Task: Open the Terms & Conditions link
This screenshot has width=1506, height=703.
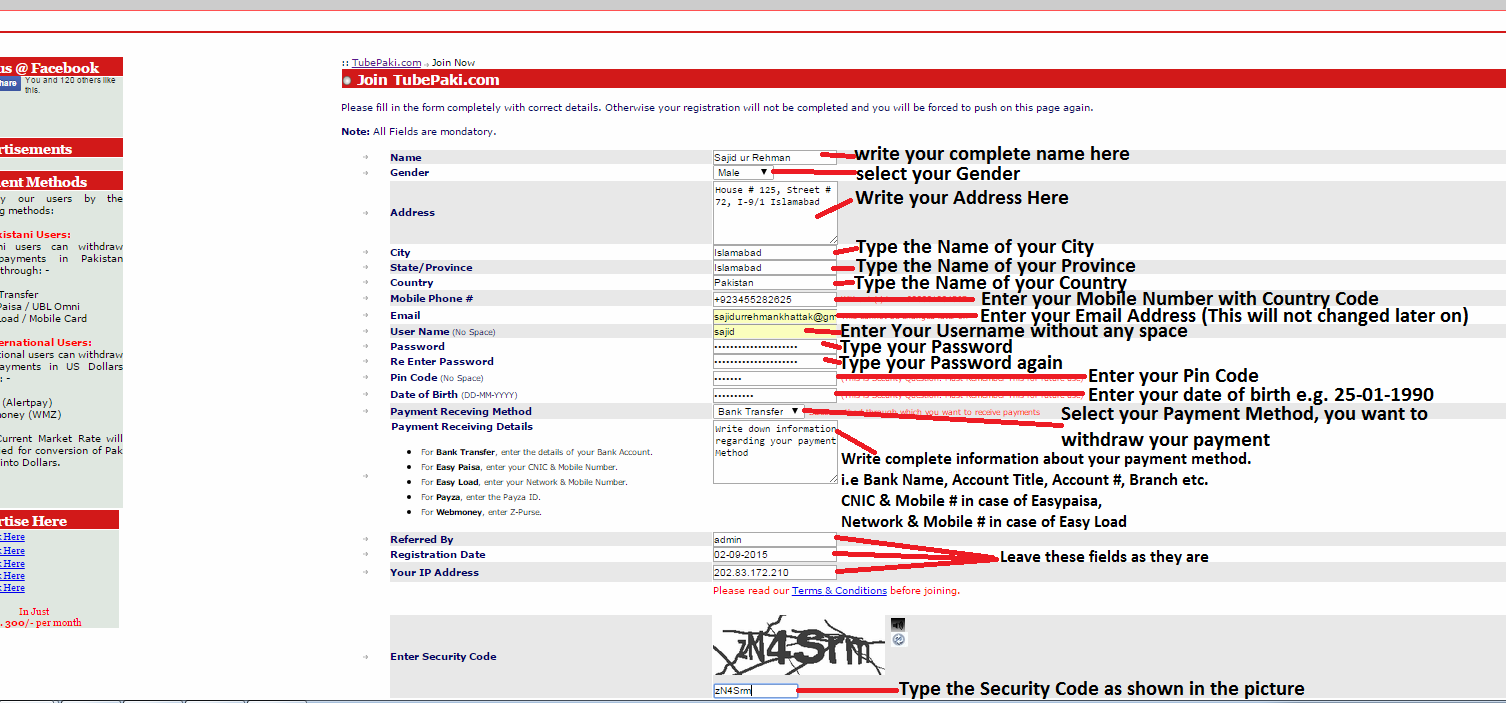Action: coord(839,591)
